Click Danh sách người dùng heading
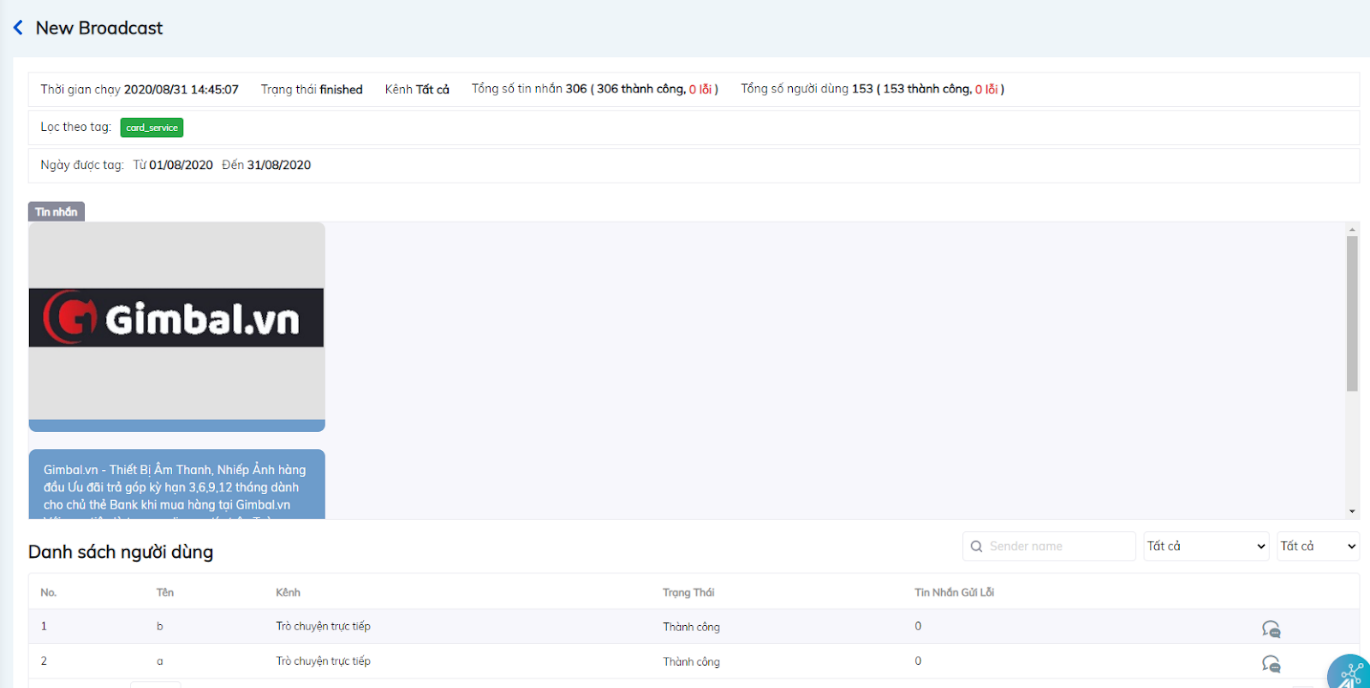The image size is (1370, 688). [120, 552]
